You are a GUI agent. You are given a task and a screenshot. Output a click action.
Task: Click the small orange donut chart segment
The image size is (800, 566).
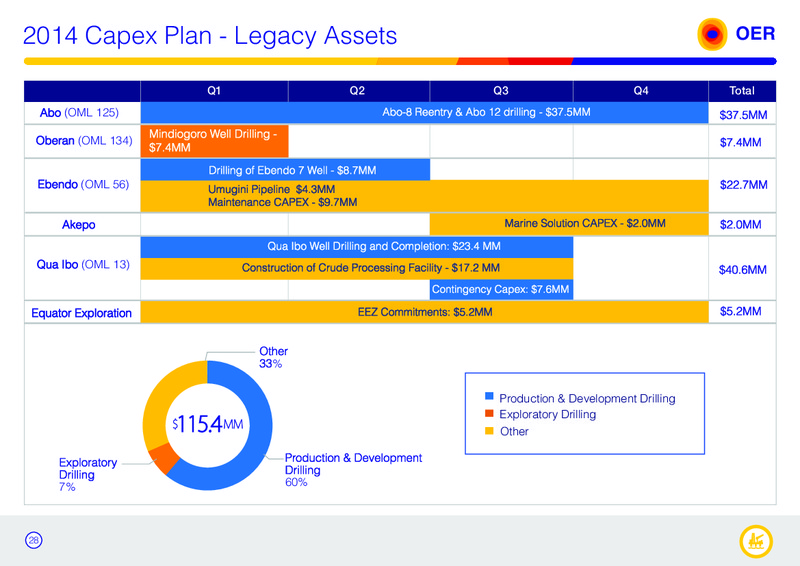click(163, 458)
